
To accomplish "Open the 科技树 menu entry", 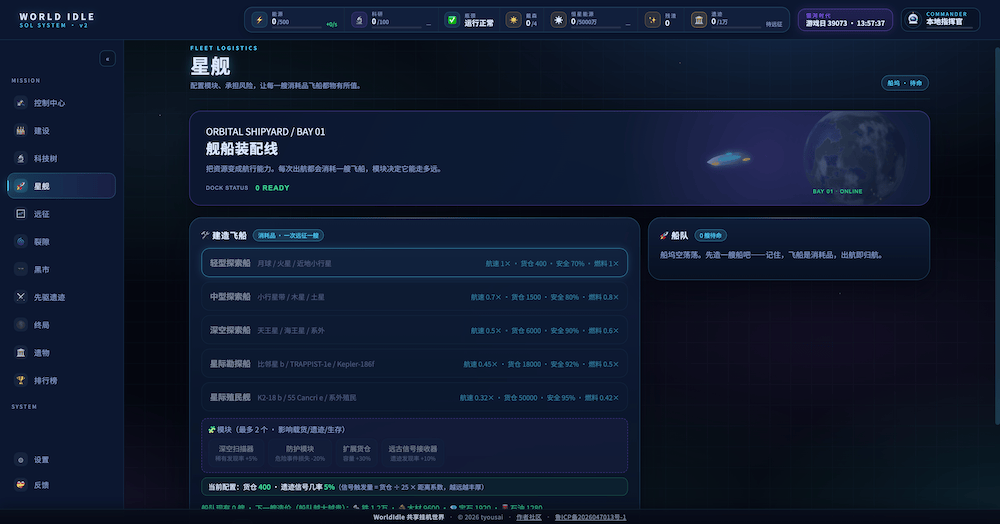I will (x=61, y=158).
